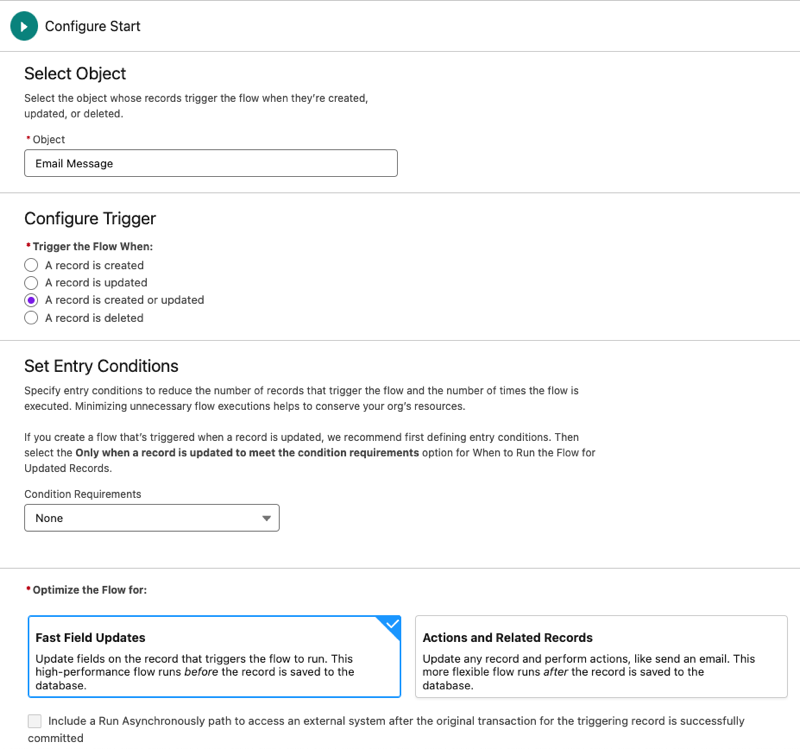Select 'A record is deleted' radio button
The height and width of the screenshot is (749, 800).
pyautogui.click(x=31, y=318)
